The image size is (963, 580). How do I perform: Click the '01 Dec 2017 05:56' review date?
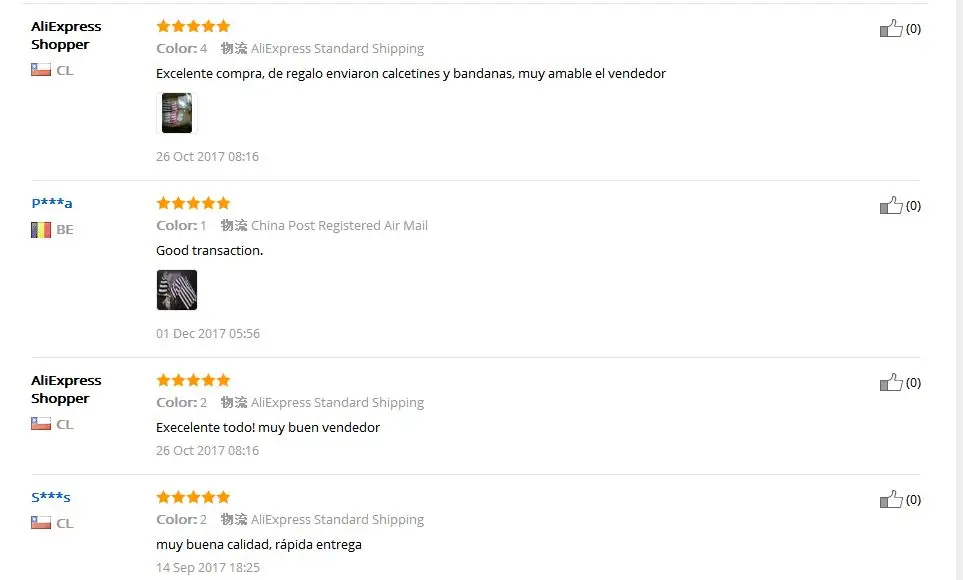208,333
